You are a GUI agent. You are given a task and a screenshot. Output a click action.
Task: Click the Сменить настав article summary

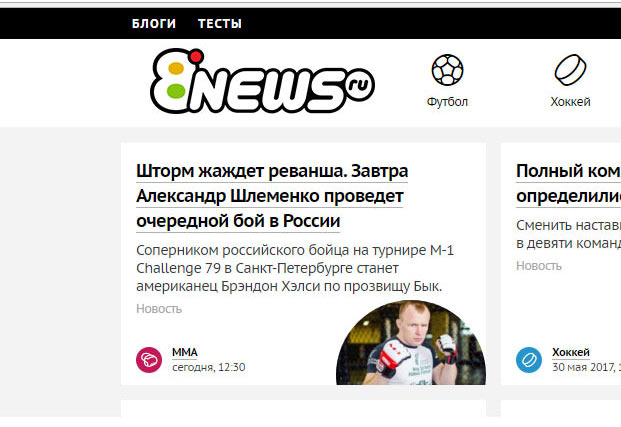[568, 234]
